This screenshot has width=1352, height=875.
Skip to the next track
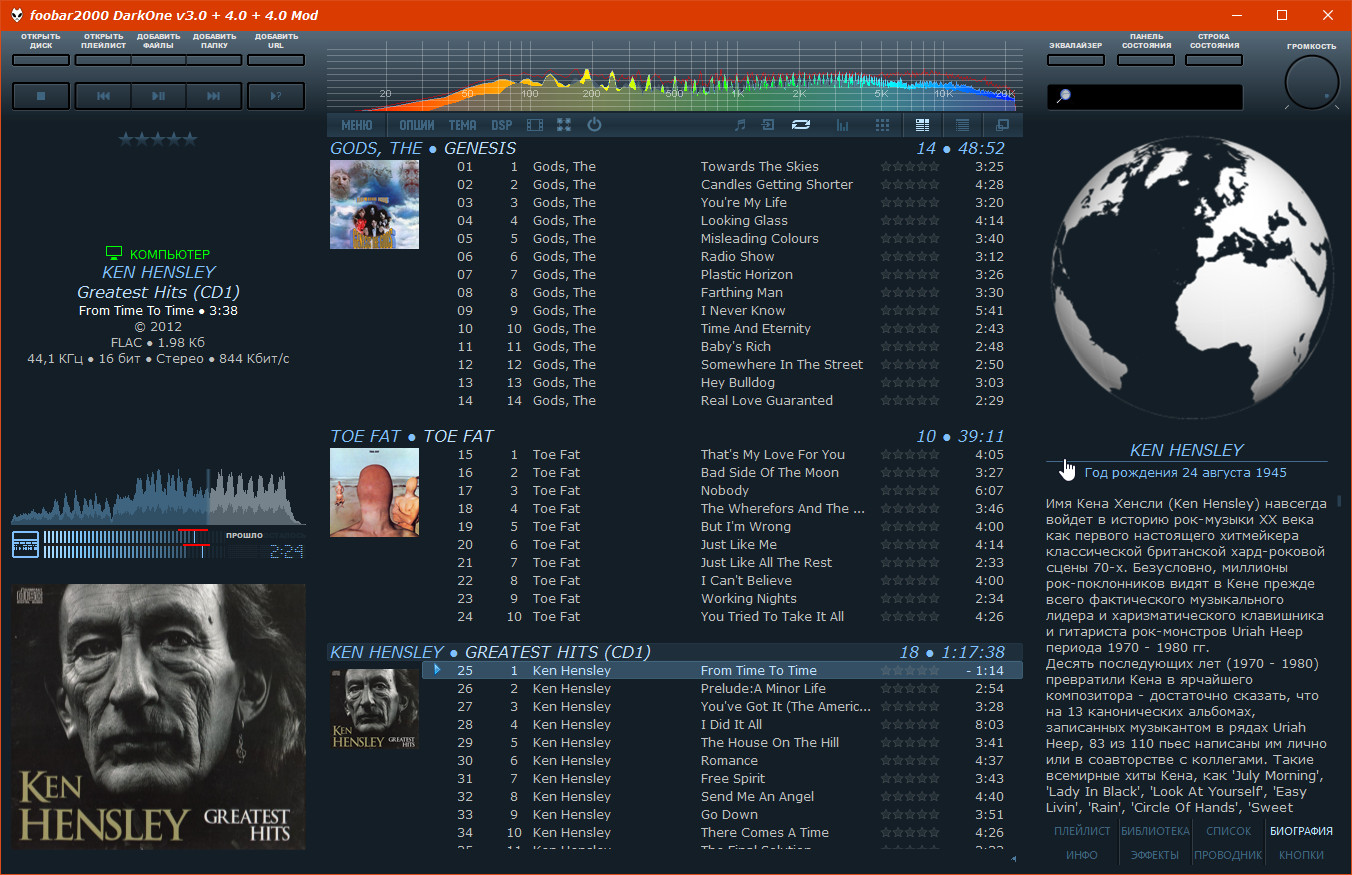point(213,96)
